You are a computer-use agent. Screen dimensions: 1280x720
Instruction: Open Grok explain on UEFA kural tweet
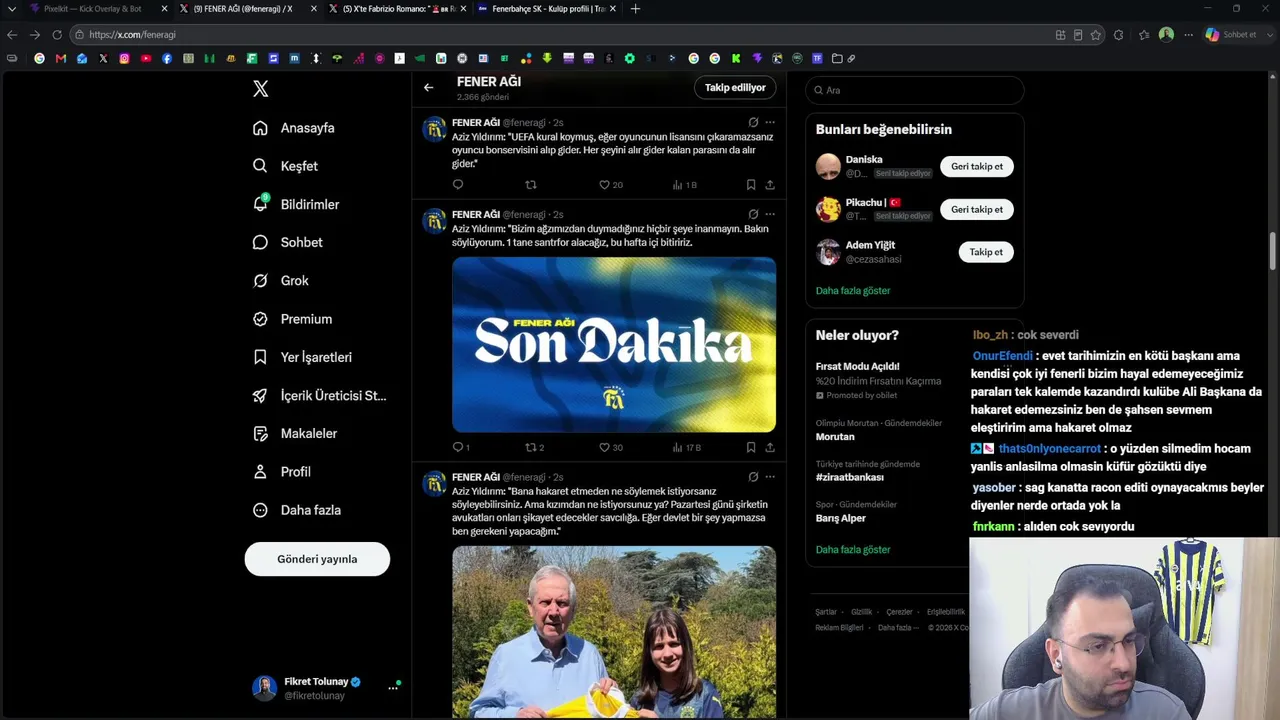click(753, 123)
